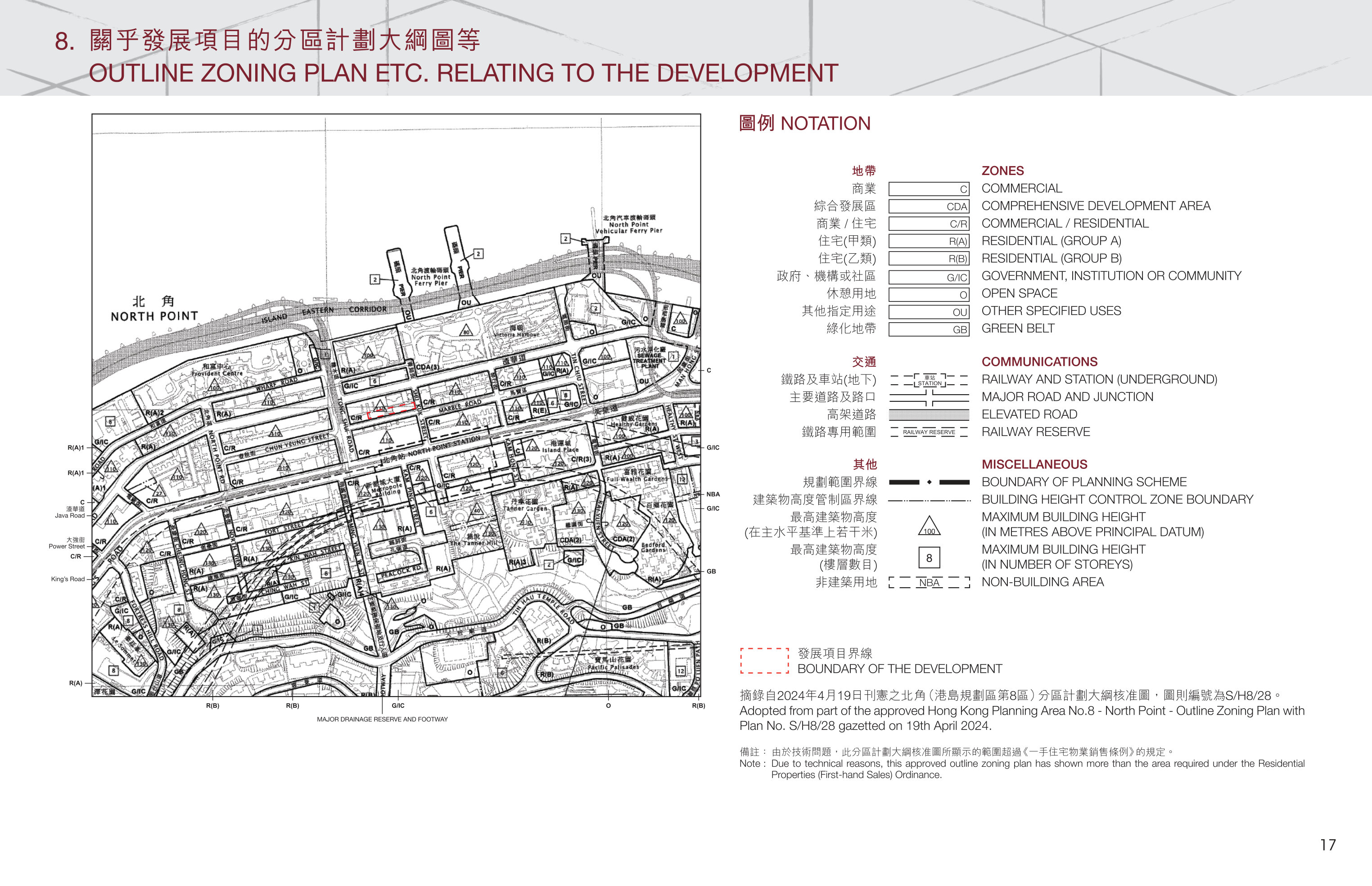
Task: Select the Green Belt GB legend box
Action: 929,329
